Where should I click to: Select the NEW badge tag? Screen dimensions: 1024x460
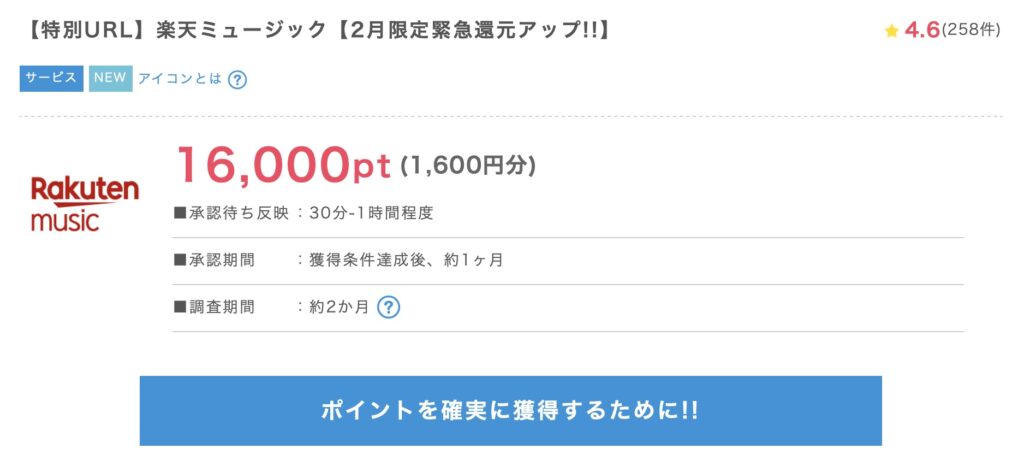click(110, 78)
